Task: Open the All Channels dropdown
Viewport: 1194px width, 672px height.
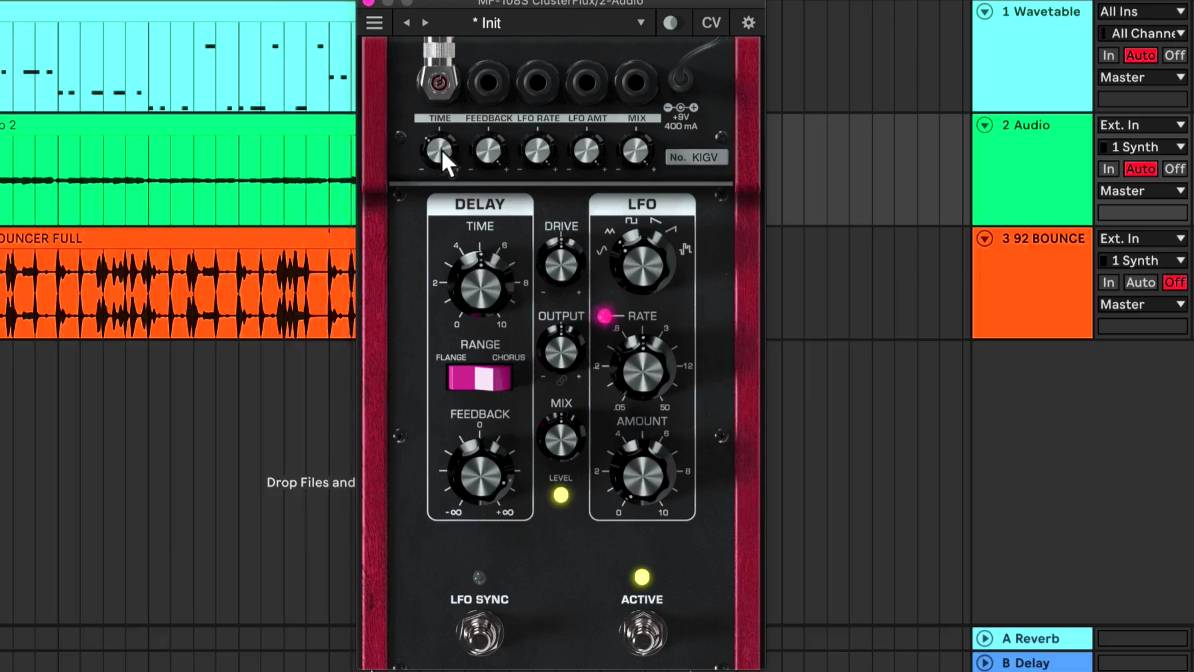Action: click(x=1142, y=34)
